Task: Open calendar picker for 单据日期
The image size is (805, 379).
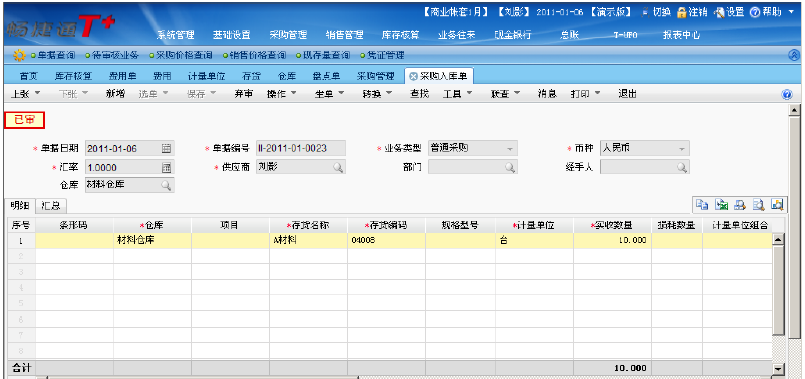Action: click(166, 149)
